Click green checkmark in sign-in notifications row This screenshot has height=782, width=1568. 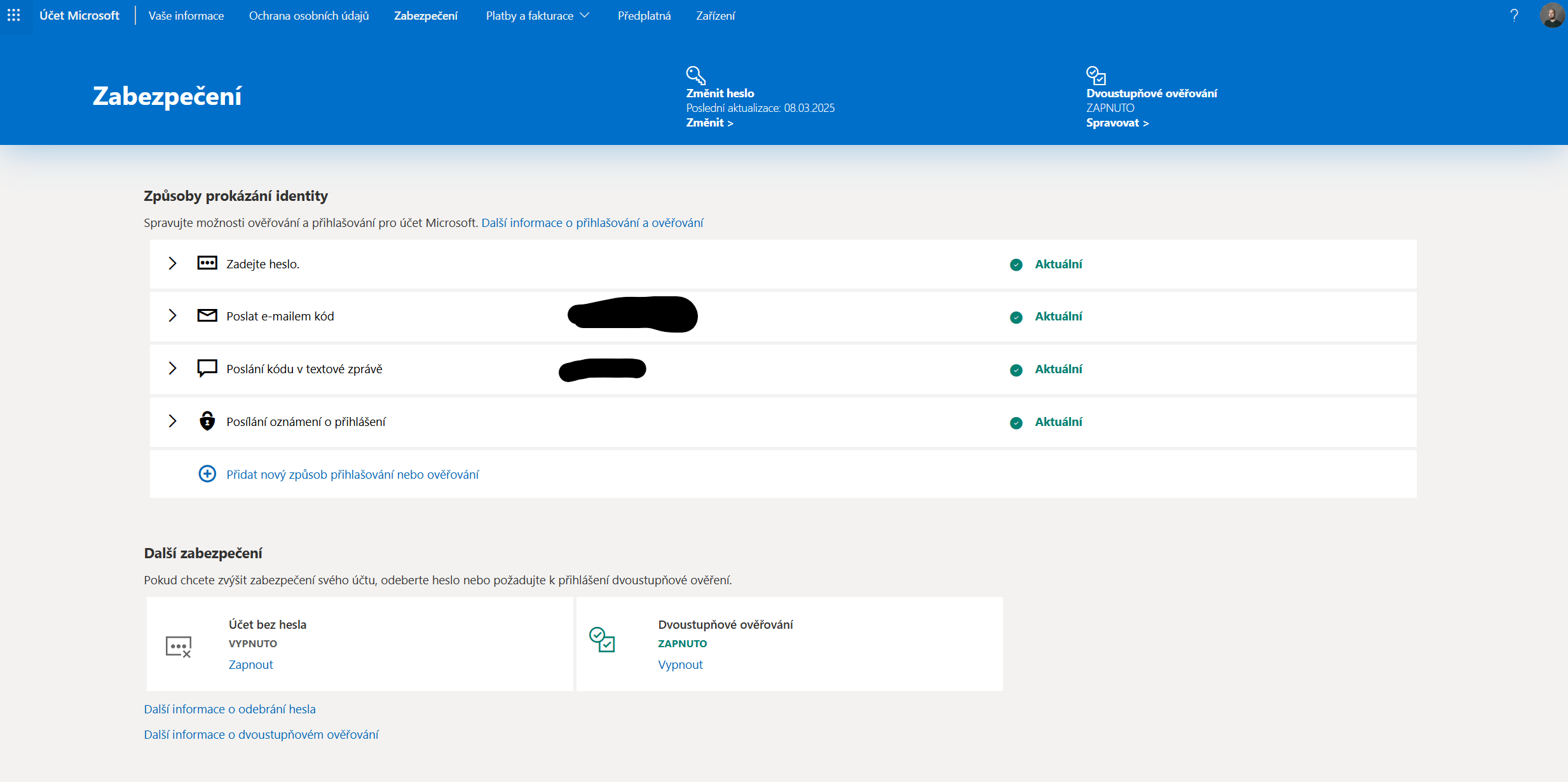tap(1016, 423)
